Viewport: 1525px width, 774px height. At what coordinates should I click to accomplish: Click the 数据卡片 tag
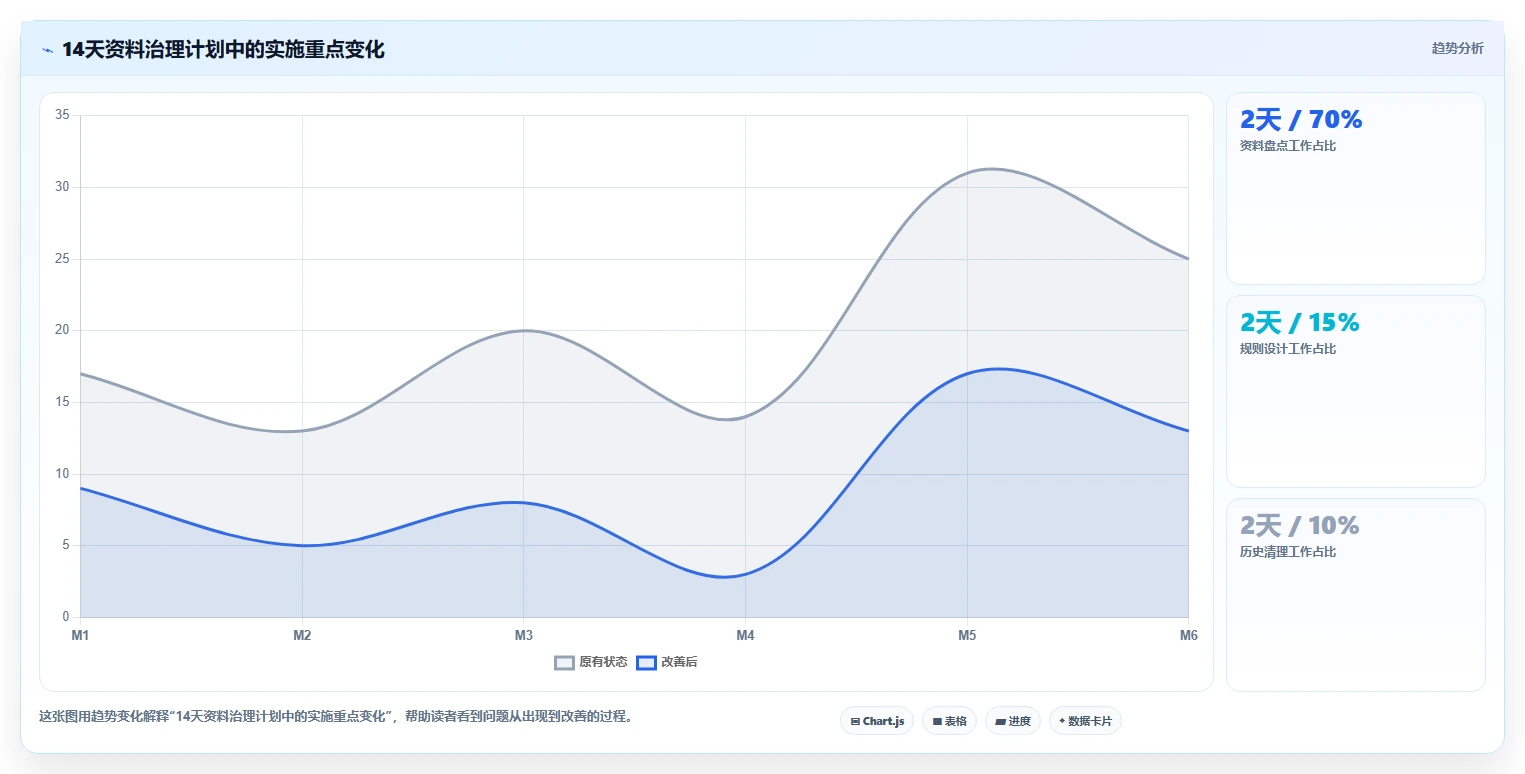coord(1085,721)
